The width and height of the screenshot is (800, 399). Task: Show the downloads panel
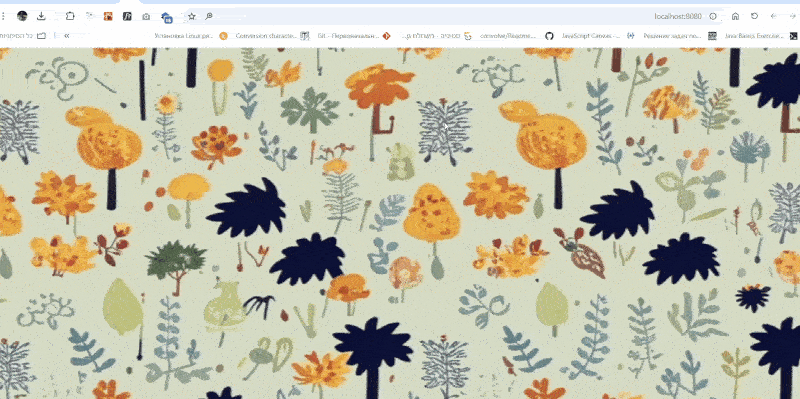pyautogui.click(x=41, y=16)
